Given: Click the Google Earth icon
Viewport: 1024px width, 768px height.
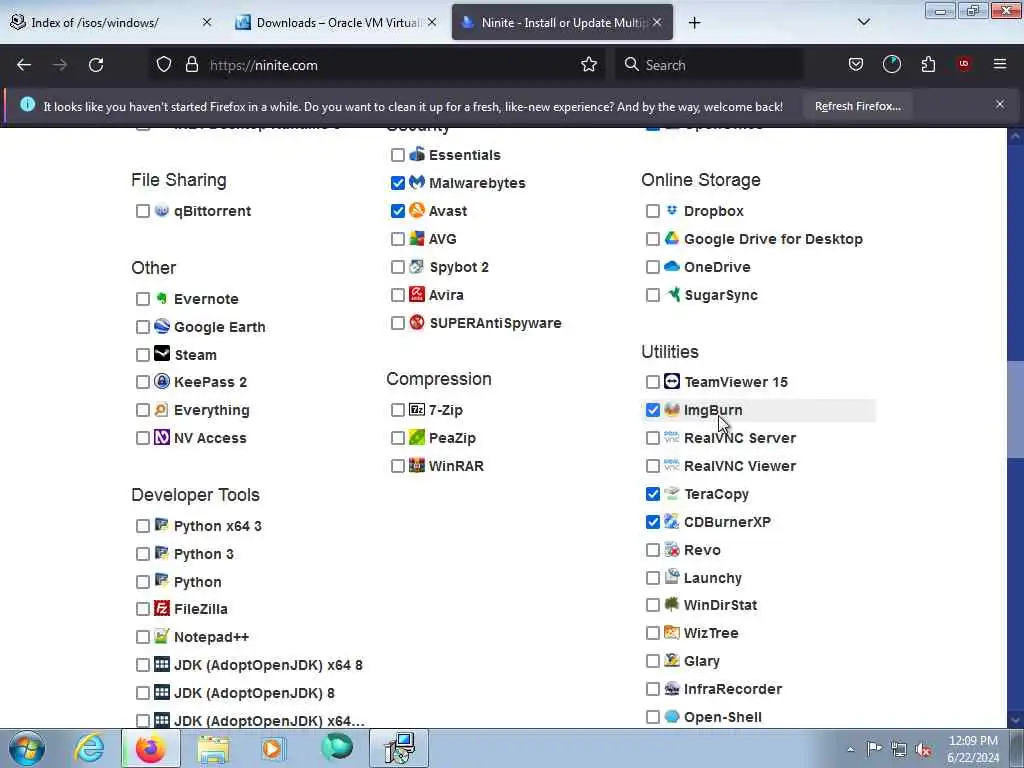Looking at the screenshot, I should pyautogui.click(x=162, y=326).
